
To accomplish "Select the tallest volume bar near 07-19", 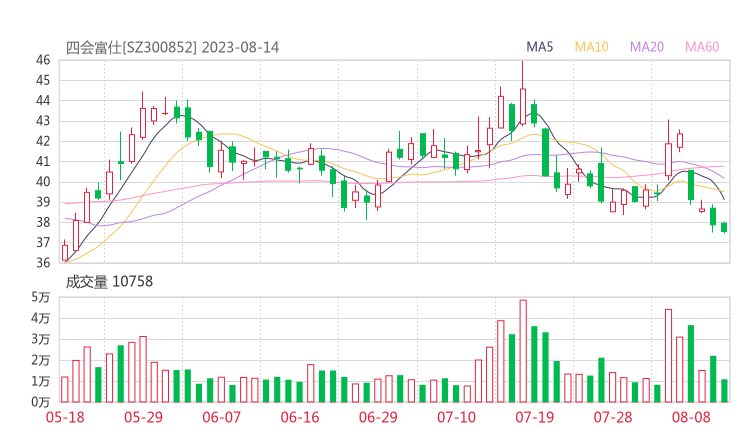I will click(523, 351).
